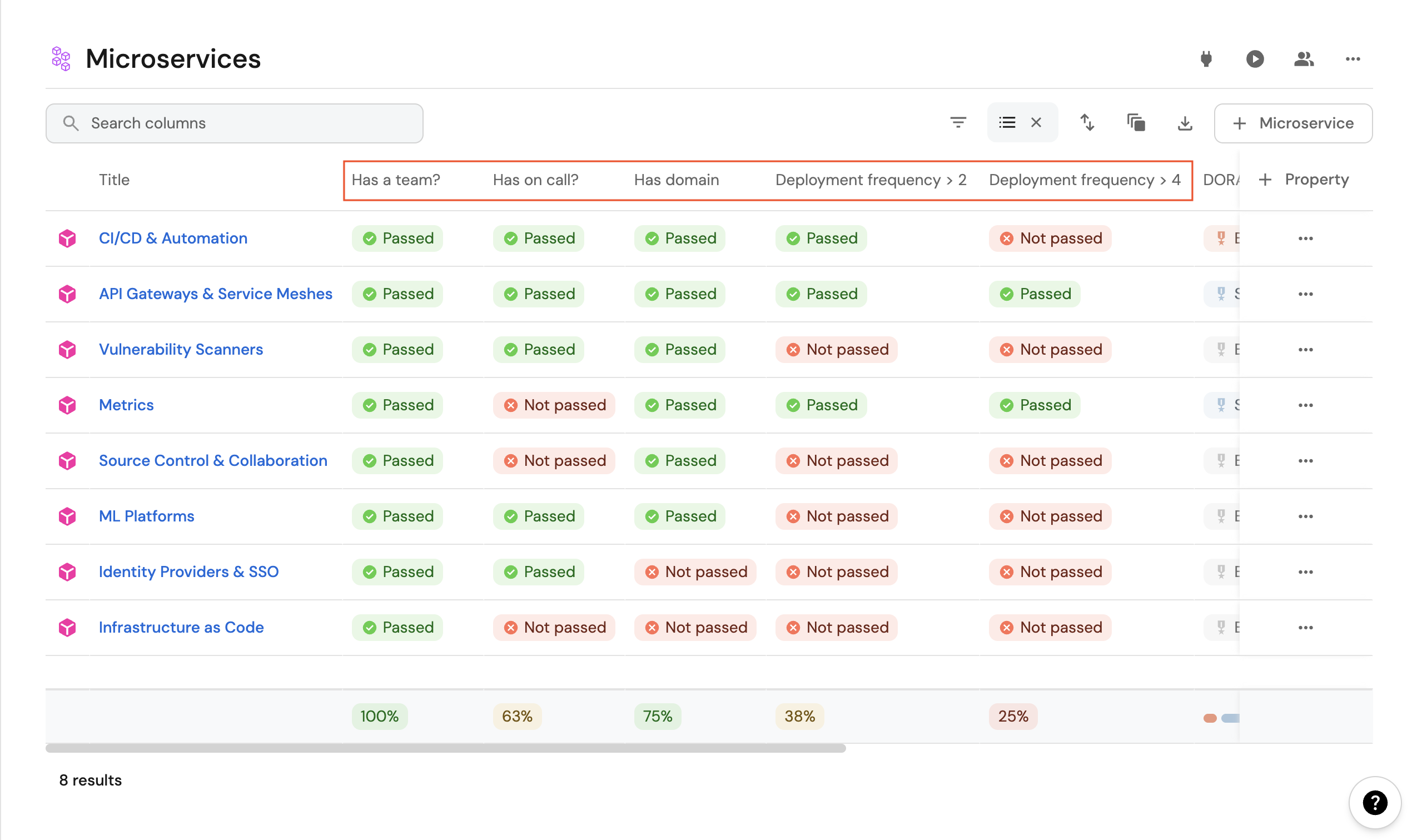1412x840 pixels.
Task: Open page options three-dot menu
Action: coord(1353,59)
